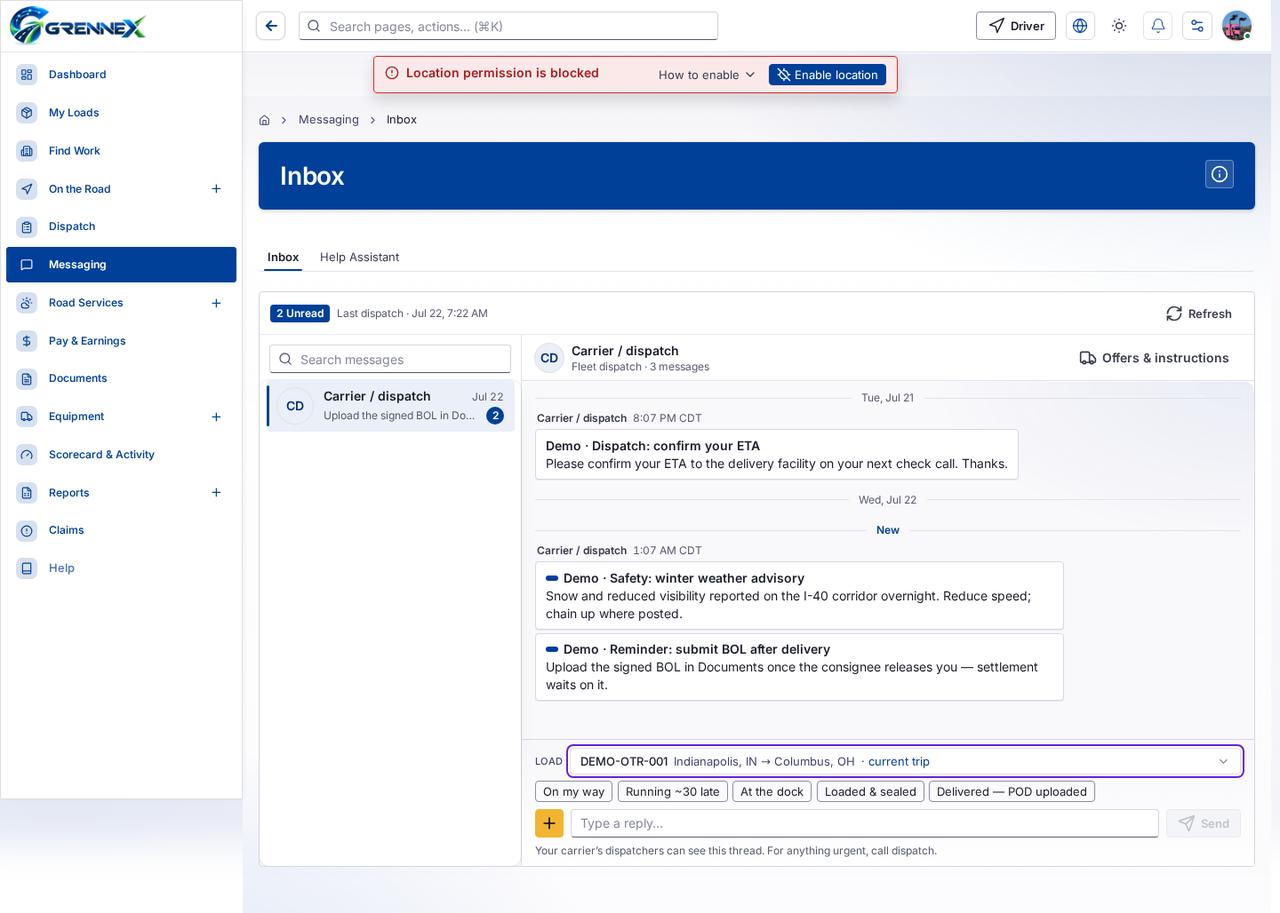Open the load selector DEMO-OTR-001 dropdown
The height and width of the screenshot is (913, 1280).
coord(905,761)
